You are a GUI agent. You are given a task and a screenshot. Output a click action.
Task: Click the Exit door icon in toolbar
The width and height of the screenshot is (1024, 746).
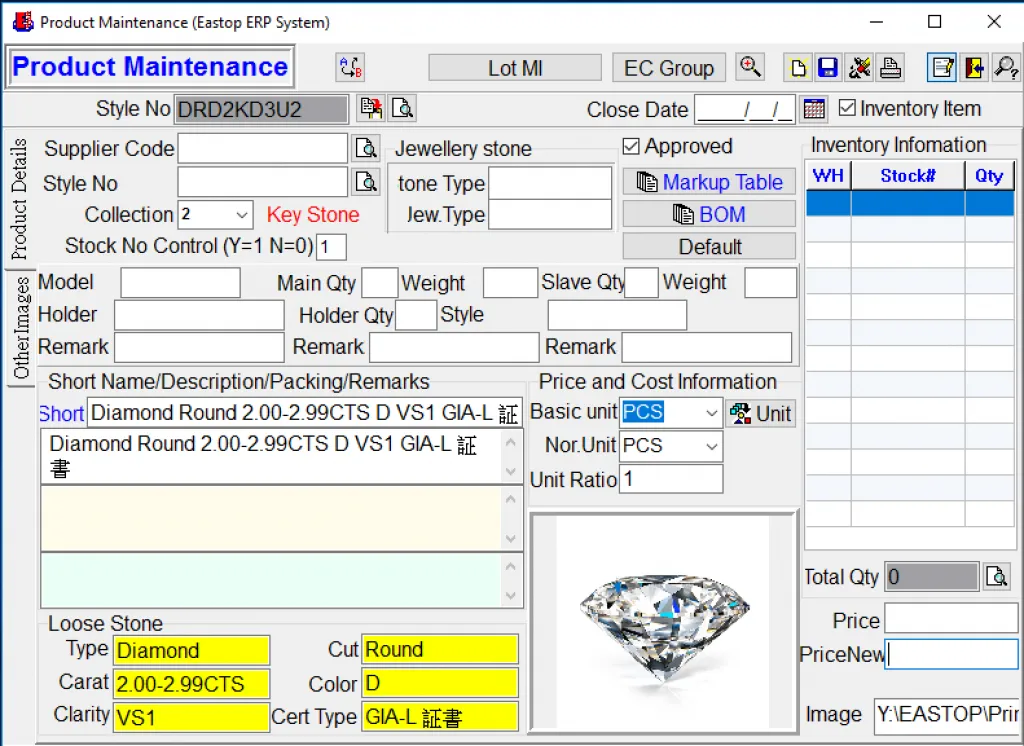[974, 68]
